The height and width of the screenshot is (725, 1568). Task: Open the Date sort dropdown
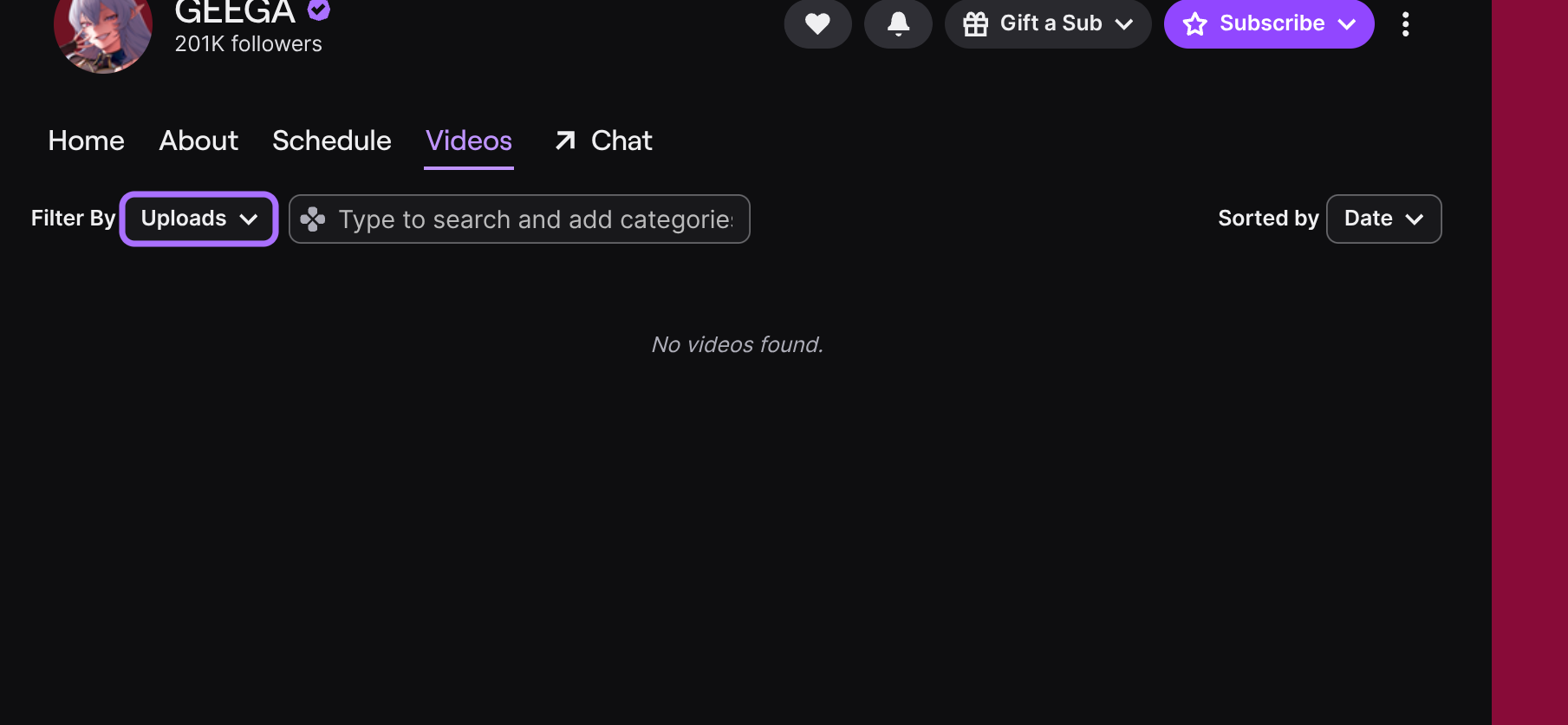point(1383,219)
